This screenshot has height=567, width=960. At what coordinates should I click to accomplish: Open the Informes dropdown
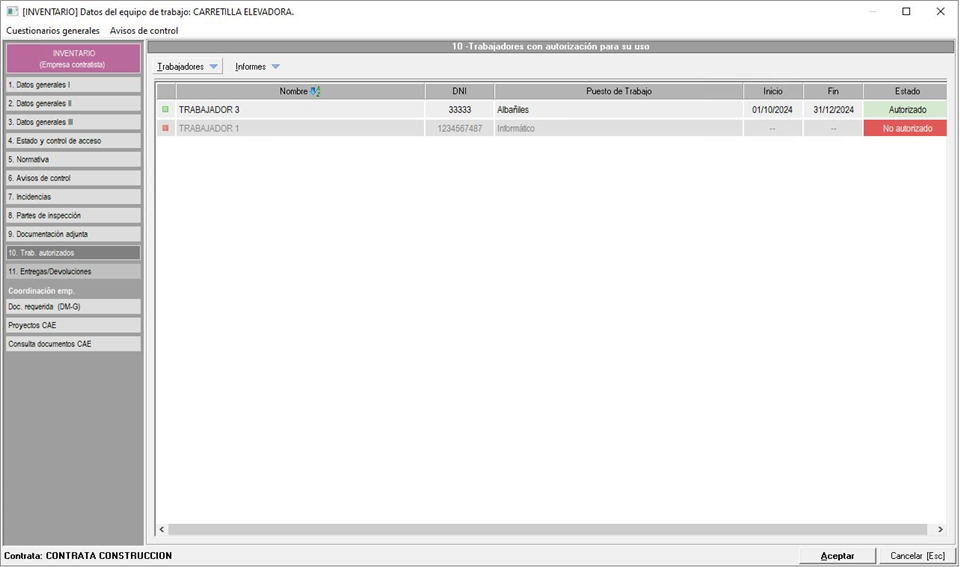(x=257, y=67)
